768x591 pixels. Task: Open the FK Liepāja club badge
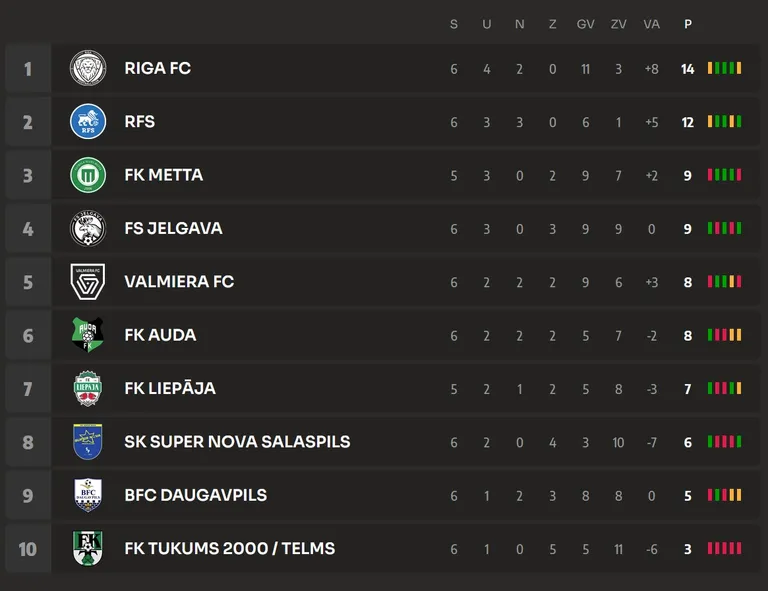click(88, 388)
